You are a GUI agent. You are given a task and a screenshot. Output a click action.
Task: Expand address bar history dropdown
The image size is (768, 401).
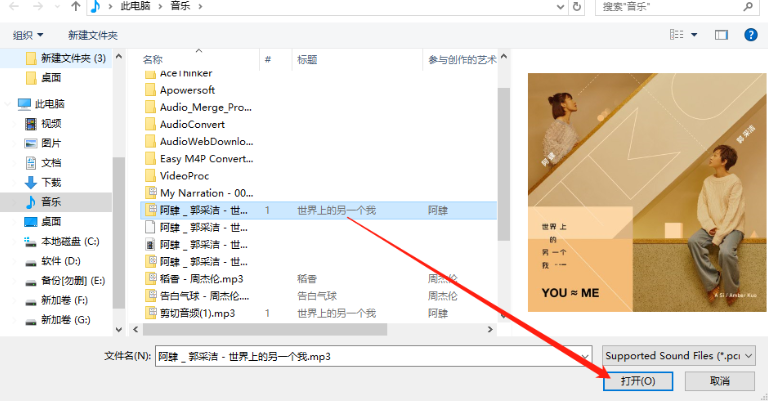tap(561, 7)
